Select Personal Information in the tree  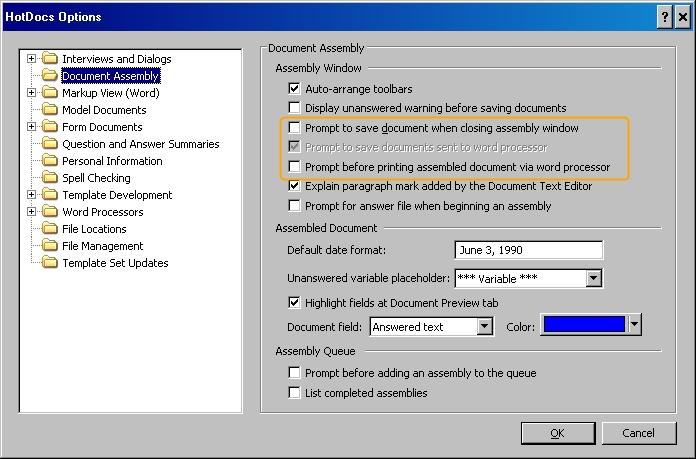[112, 161]
